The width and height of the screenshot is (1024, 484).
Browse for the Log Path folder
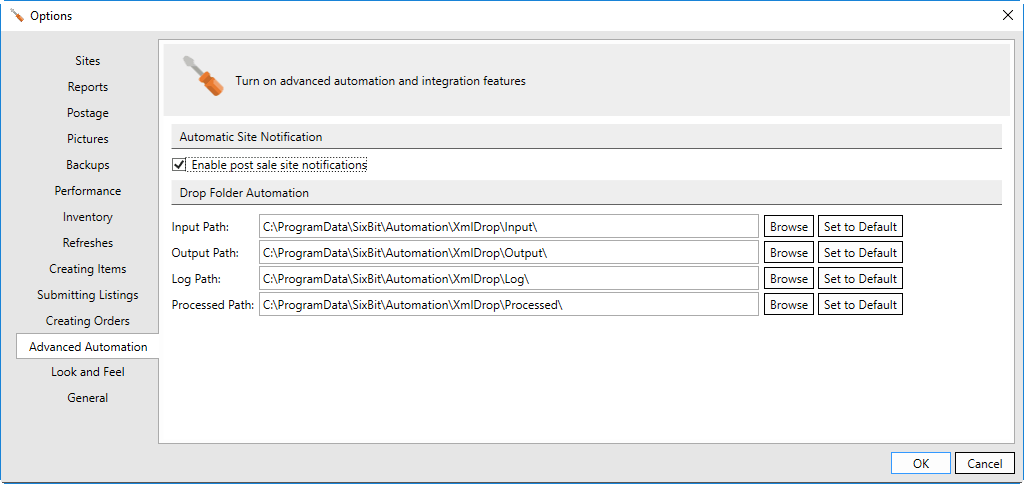(x=789, y=279)
